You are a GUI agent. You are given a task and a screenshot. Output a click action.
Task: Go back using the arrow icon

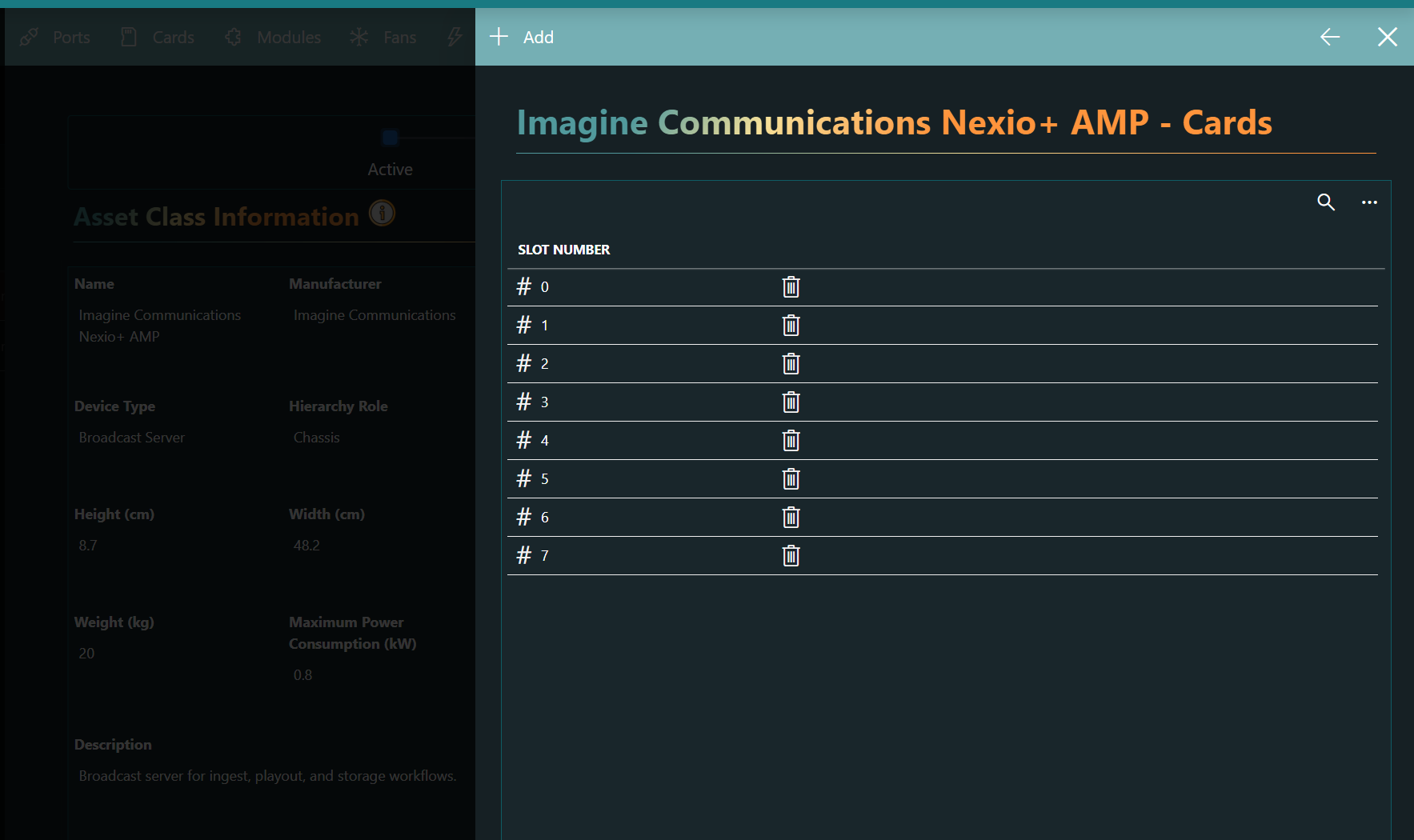(1330, 37)
